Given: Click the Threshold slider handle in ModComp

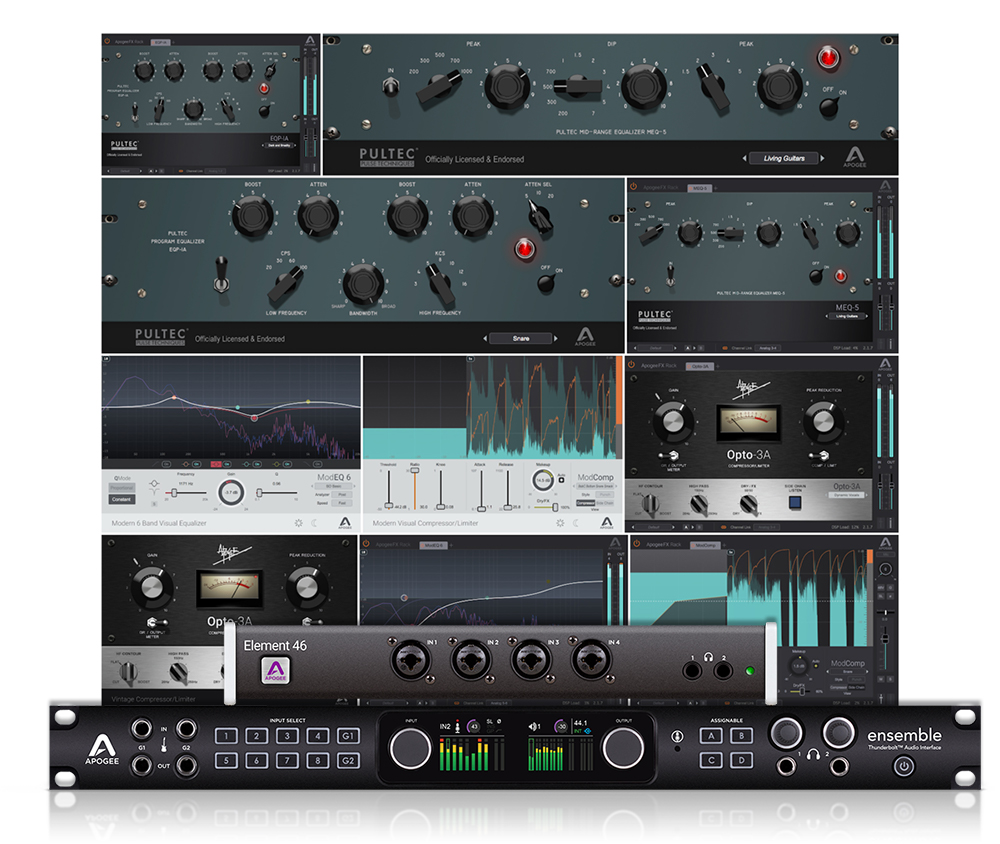Looking at the screenshot, I should click(388, 505).
